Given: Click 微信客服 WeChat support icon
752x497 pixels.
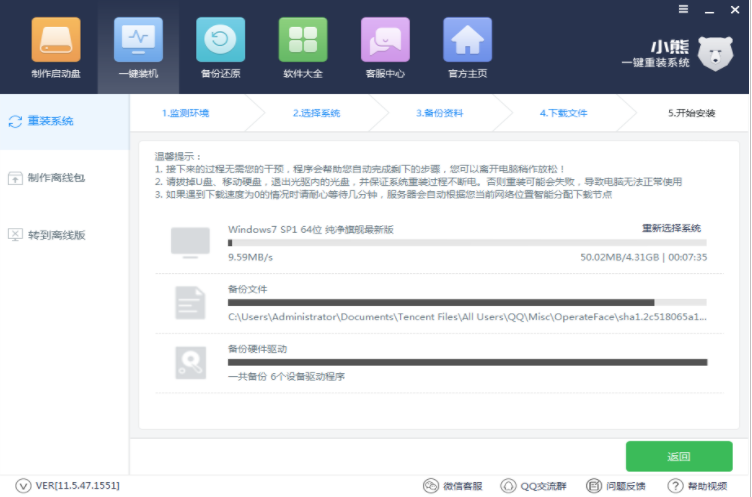Looking at the screenshot, I should [453, 485].
